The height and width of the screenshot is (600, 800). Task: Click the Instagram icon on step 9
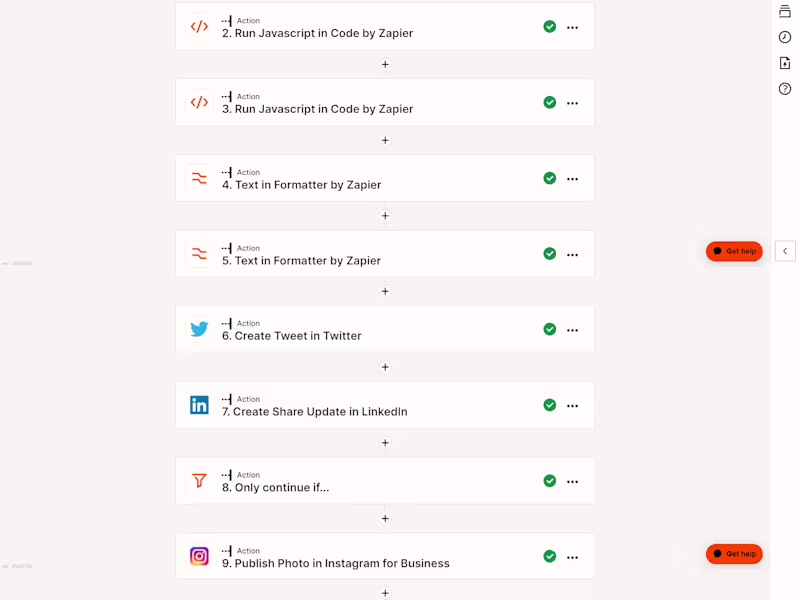click(x=199, y=556)
